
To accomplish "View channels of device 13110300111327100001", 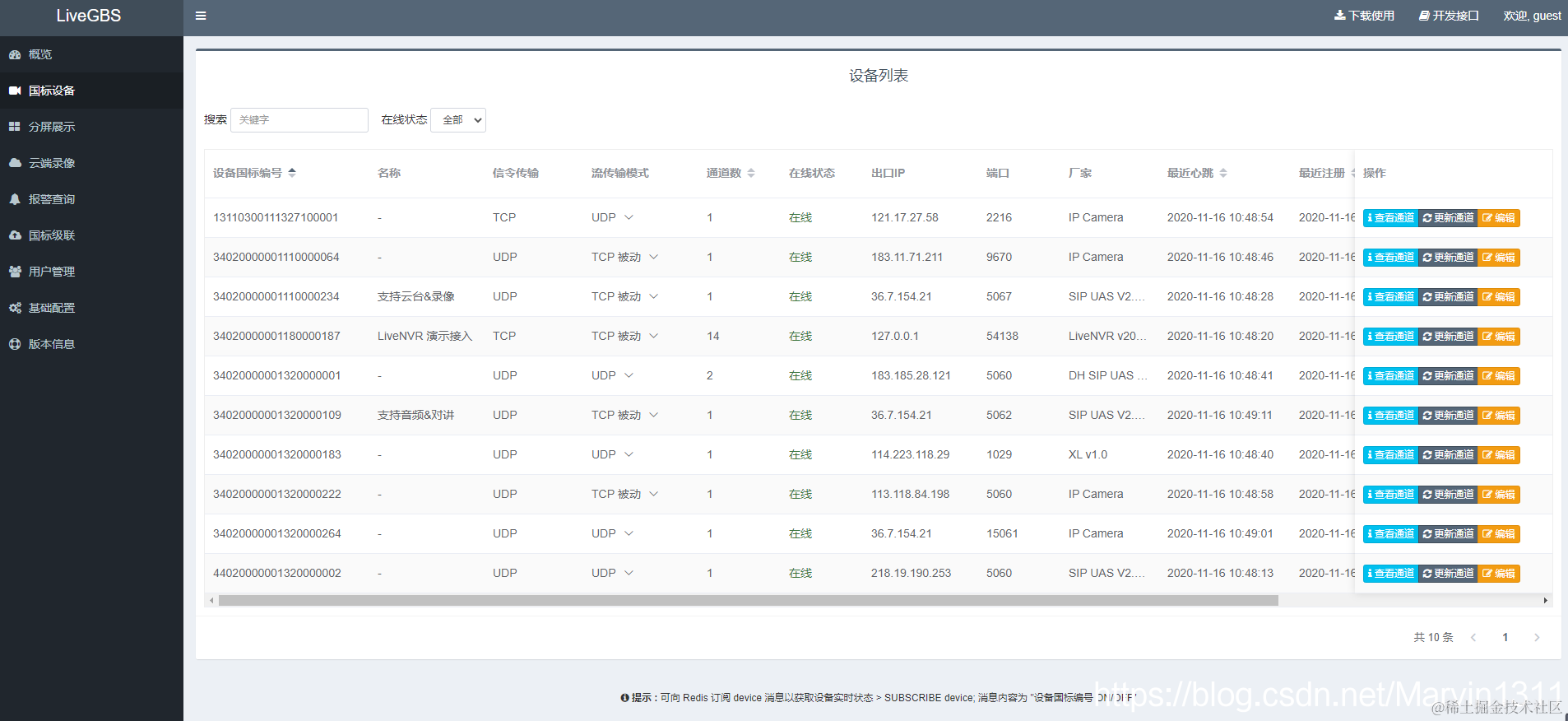I will coord(1390,218).
